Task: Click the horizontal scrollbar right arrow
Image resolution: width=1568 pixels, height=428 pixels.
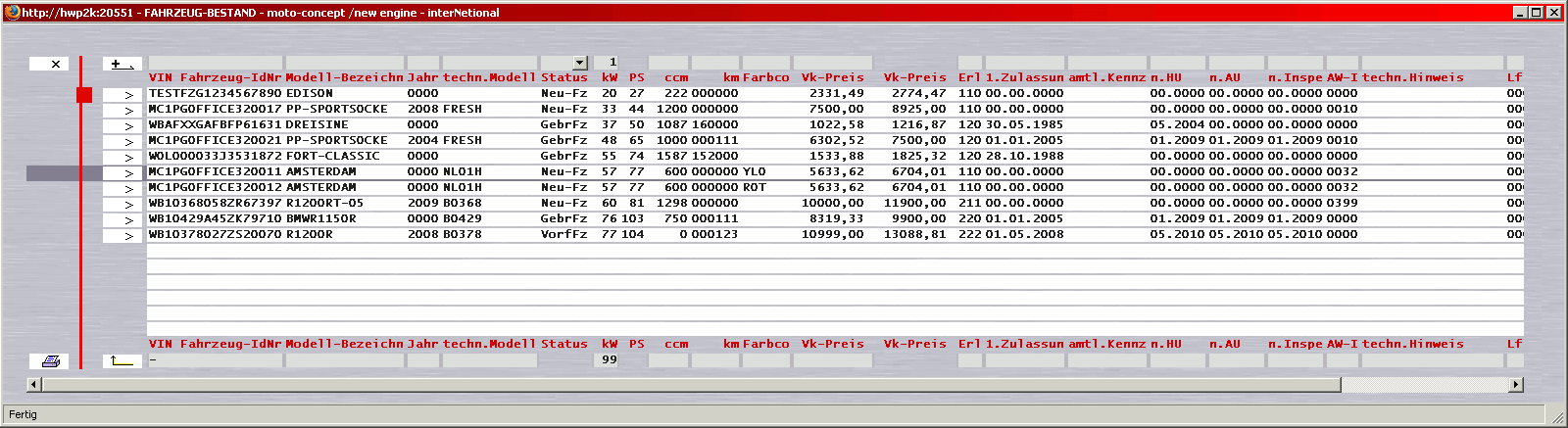Action: point(1516,385)
